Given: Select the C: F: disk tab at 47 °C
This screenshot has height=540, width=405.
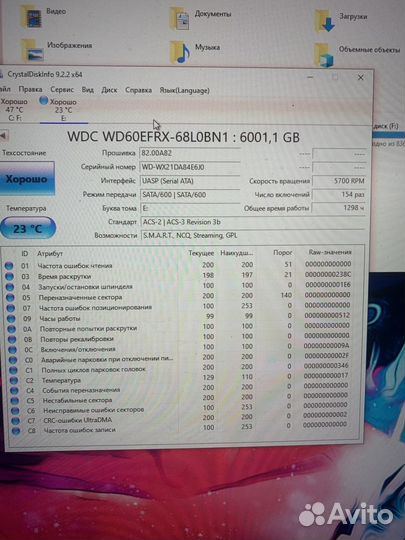Looking at the screenshot, I should (x=14, y=110).
